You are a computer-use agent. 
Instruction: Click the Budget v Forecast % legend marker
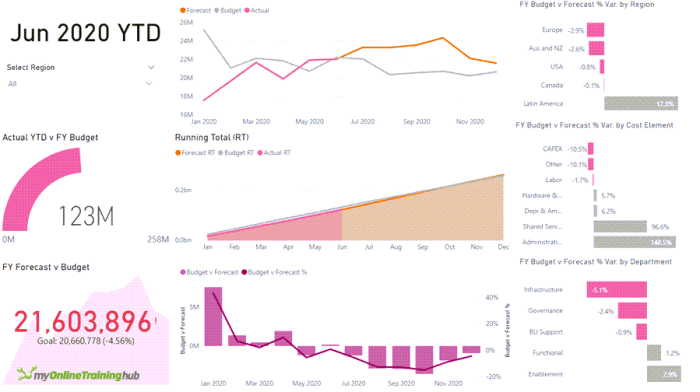244,272
